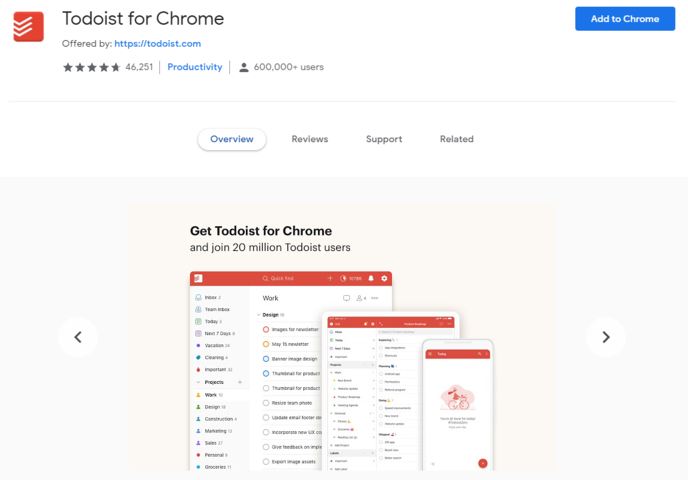Go to the previous screenshot with left arrow
This screenshot has width=688, height=480.
[78, 337]
